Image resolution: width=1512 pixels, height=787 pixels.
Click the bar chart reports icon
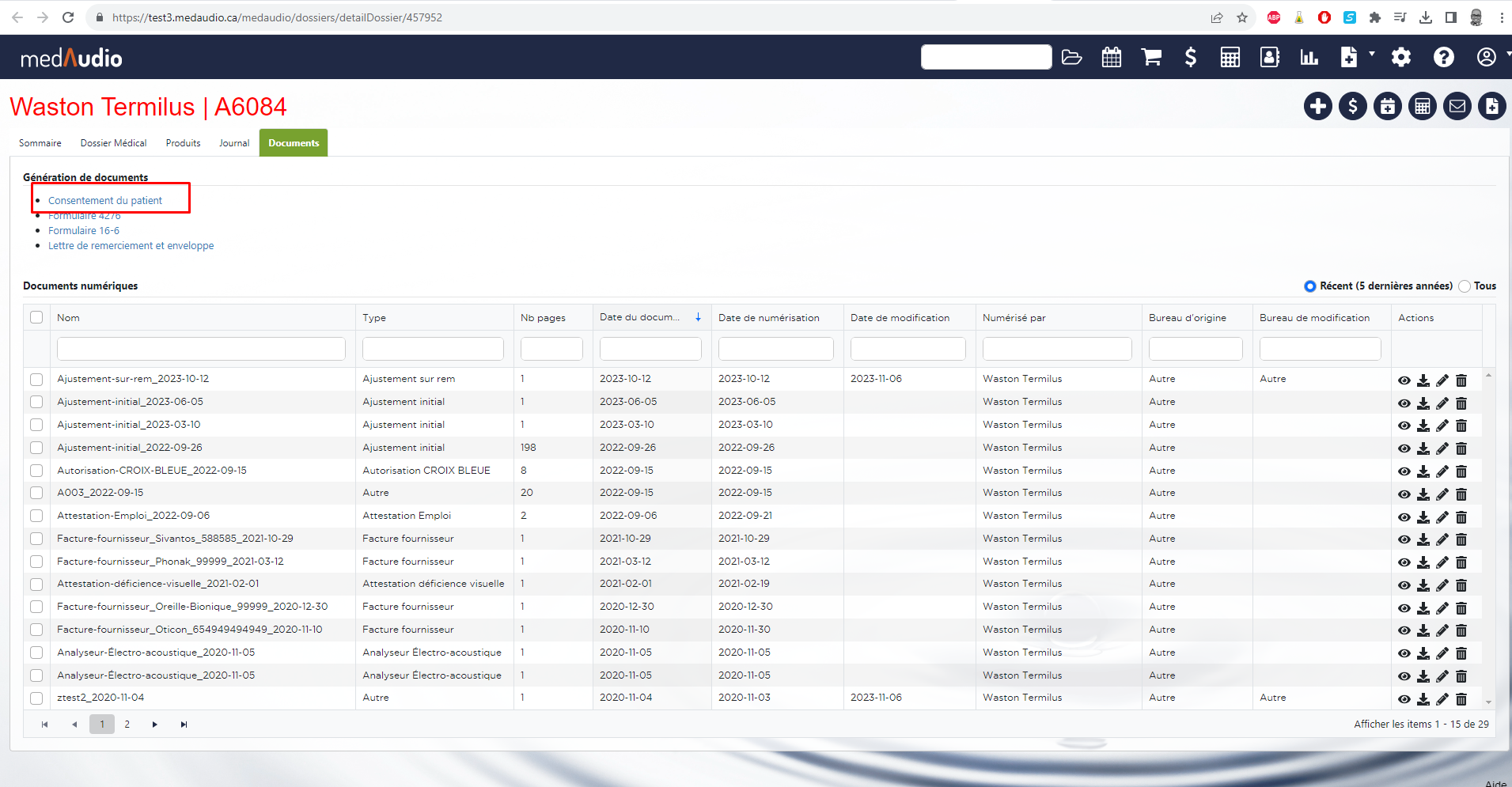[x=1309, y=57]
